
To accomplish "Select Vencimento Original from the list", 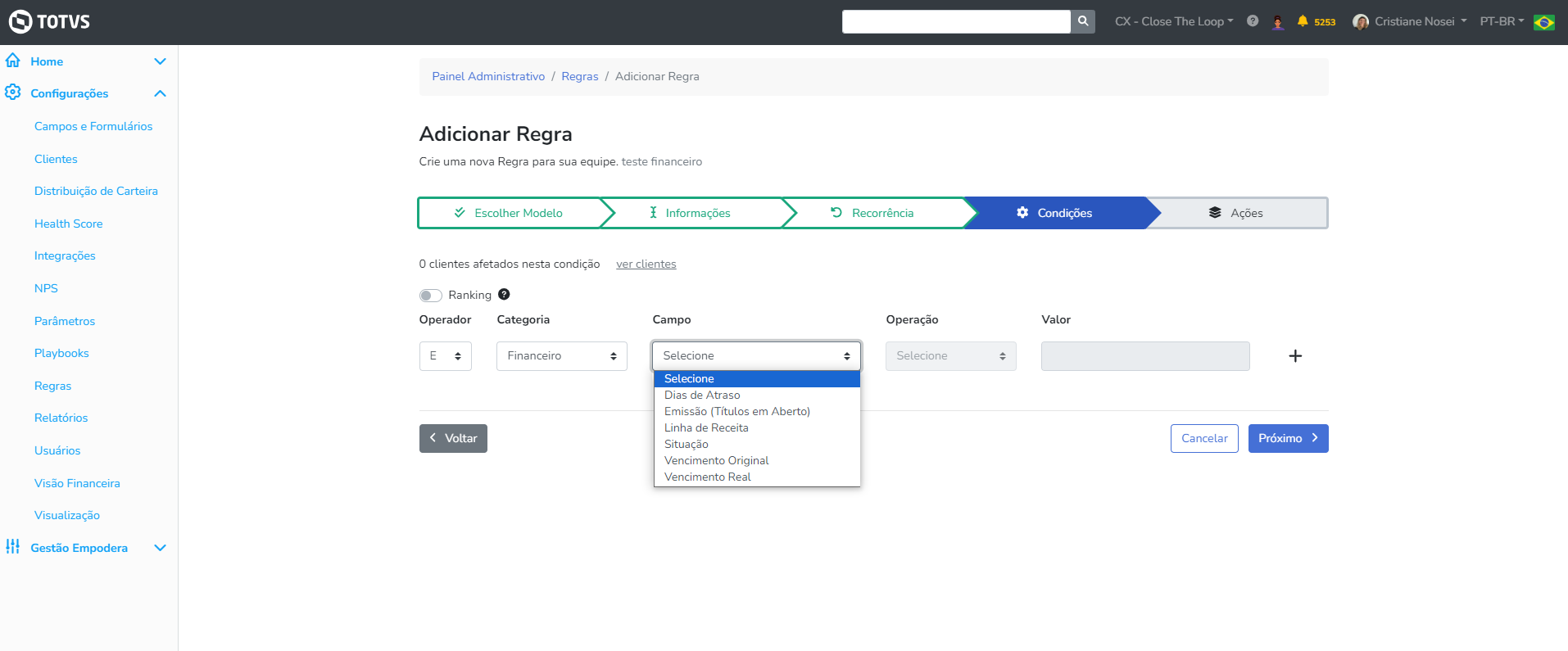I will click(x=716, y=461).
